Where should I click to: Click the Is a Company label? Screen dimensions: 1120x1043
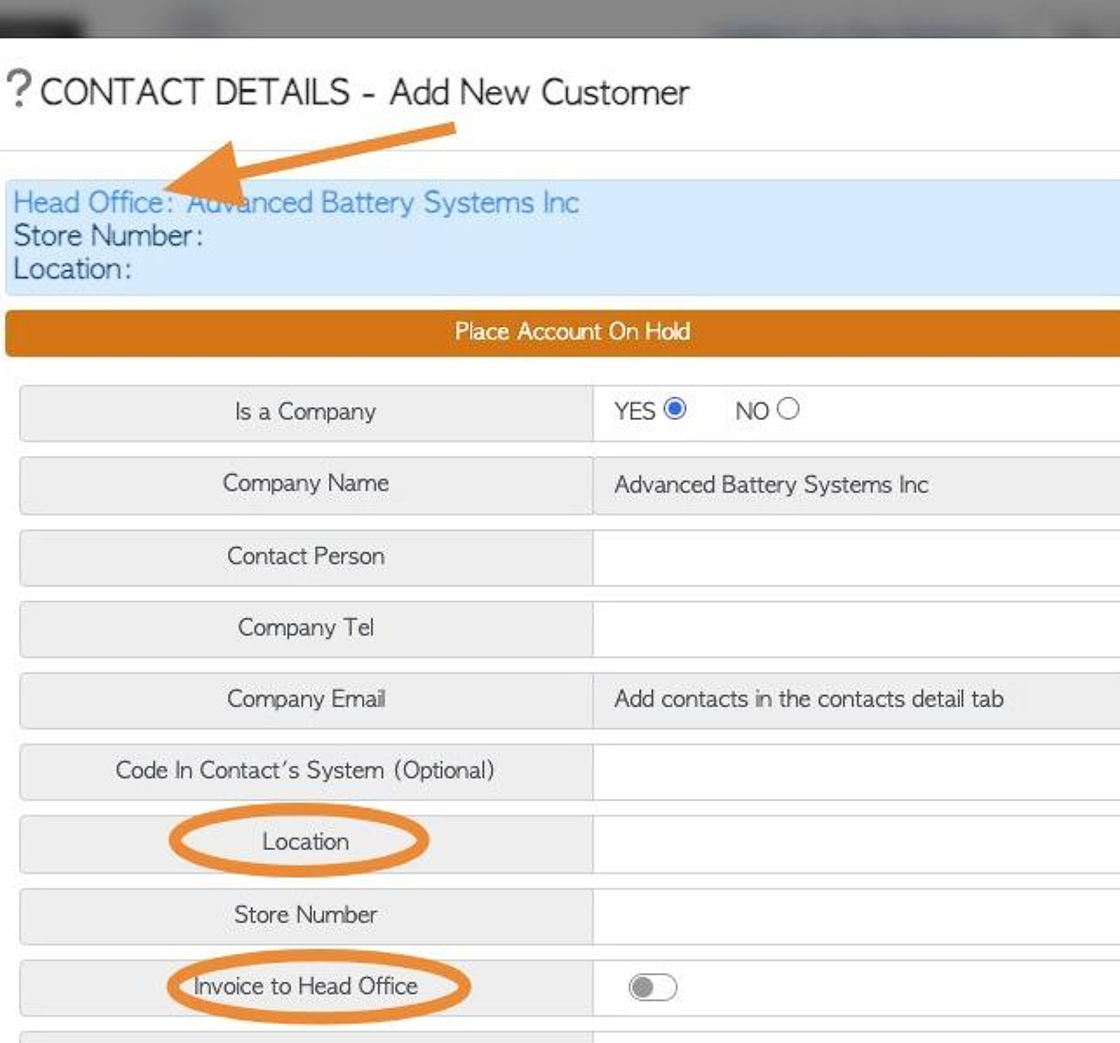pos(305,411)
